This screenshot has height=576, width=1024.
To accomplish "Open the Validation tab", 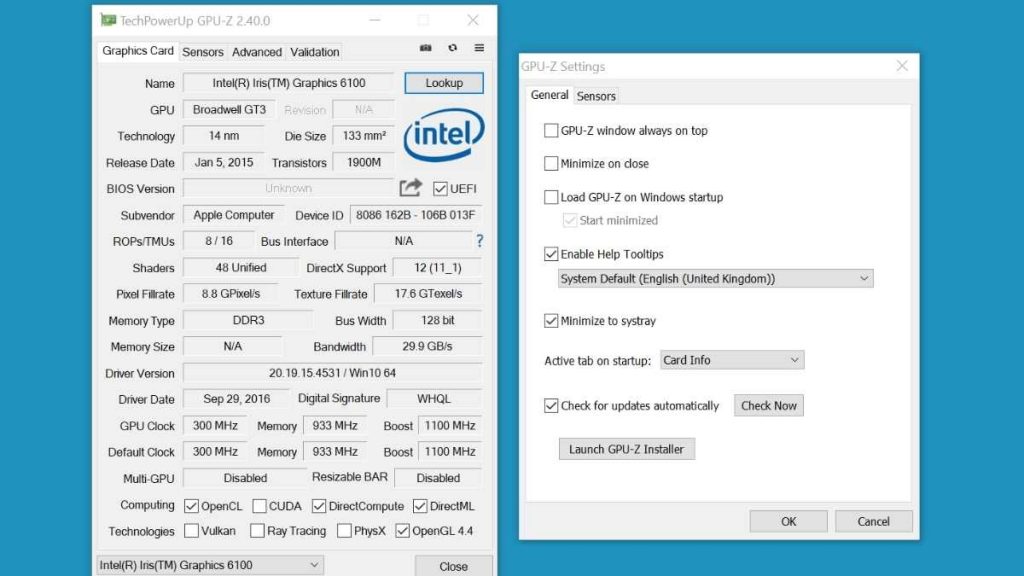I will (x=315, y=52).
